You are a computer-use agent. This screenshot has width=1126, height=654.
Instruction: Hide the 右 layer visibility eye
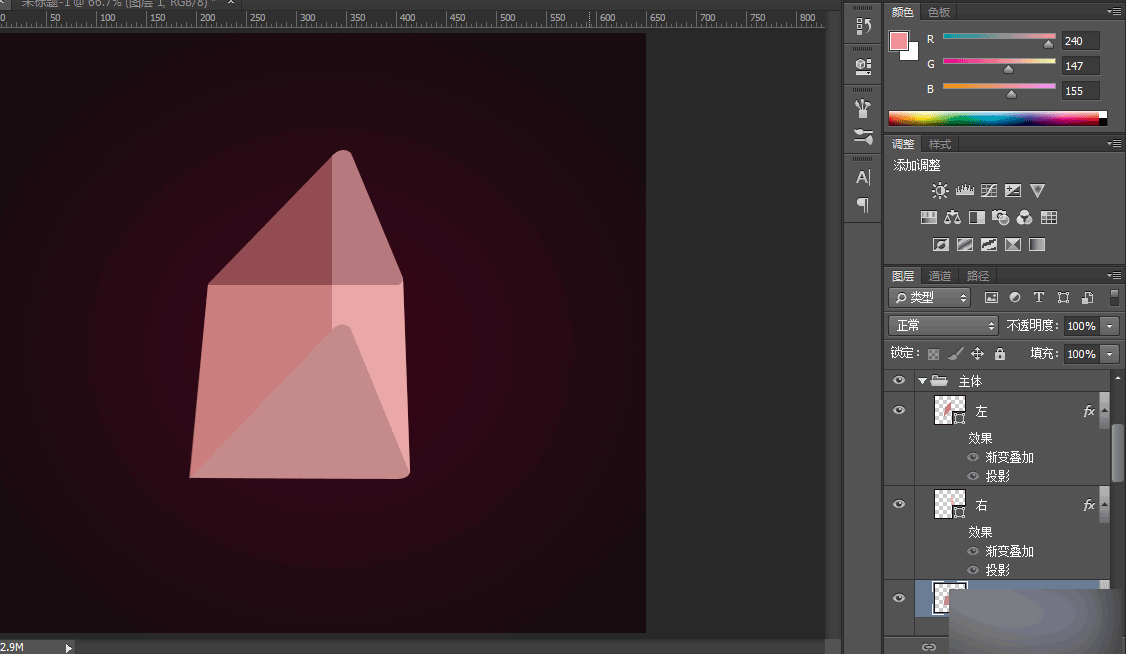click(898, 504)
